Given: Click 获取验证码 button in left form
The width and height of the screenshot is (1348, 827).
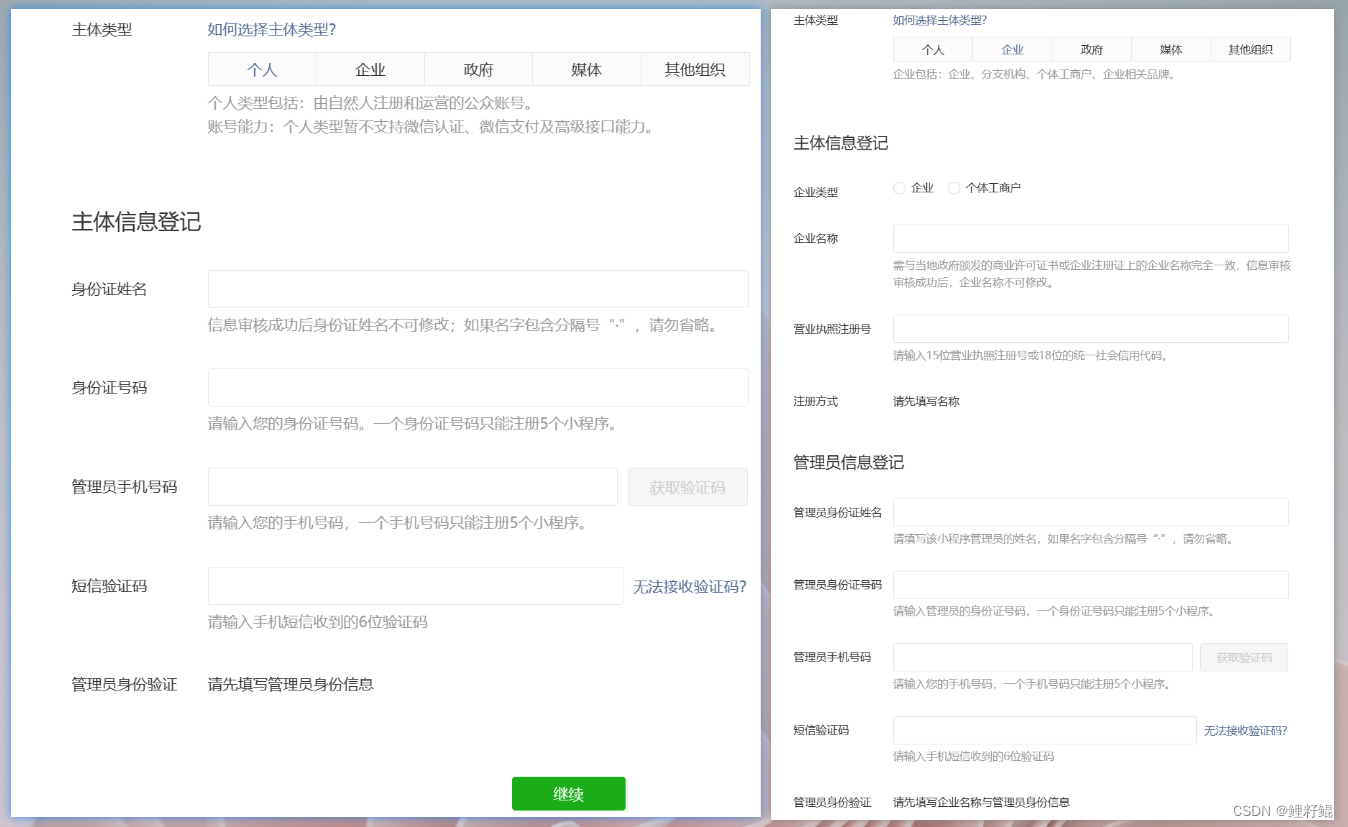Looking at the screenshot, I should (688, 487).
